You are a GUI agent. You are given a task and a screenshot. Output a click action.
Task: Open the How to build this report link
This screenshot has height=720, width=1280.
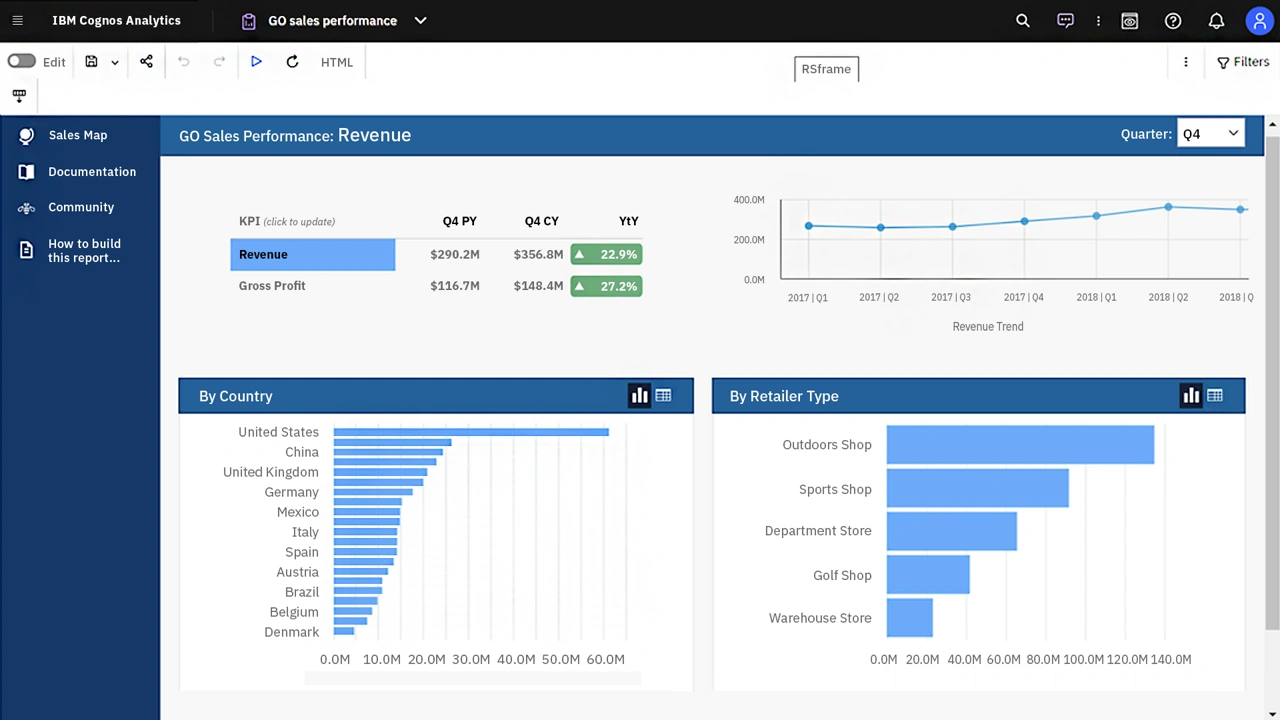[84, 250]
